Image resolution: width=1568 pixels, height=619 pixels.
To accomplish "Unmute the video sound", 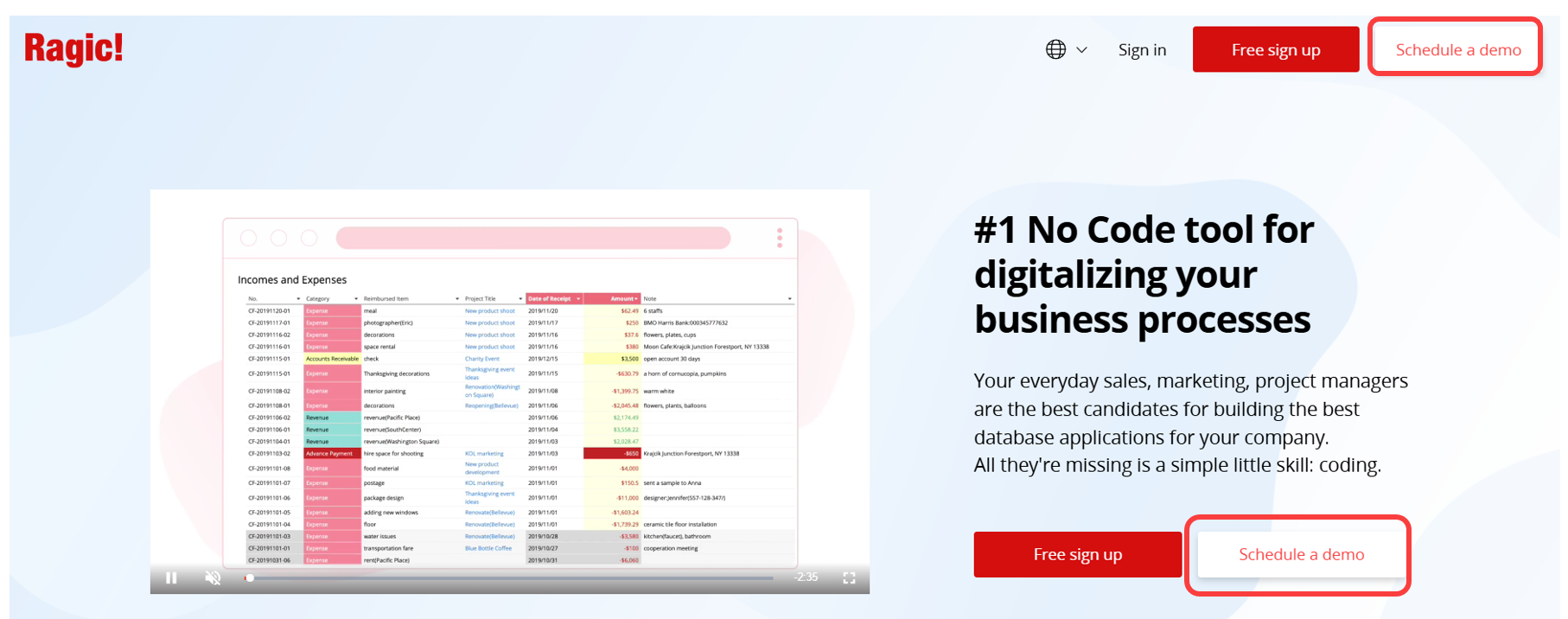I will 213,578.
